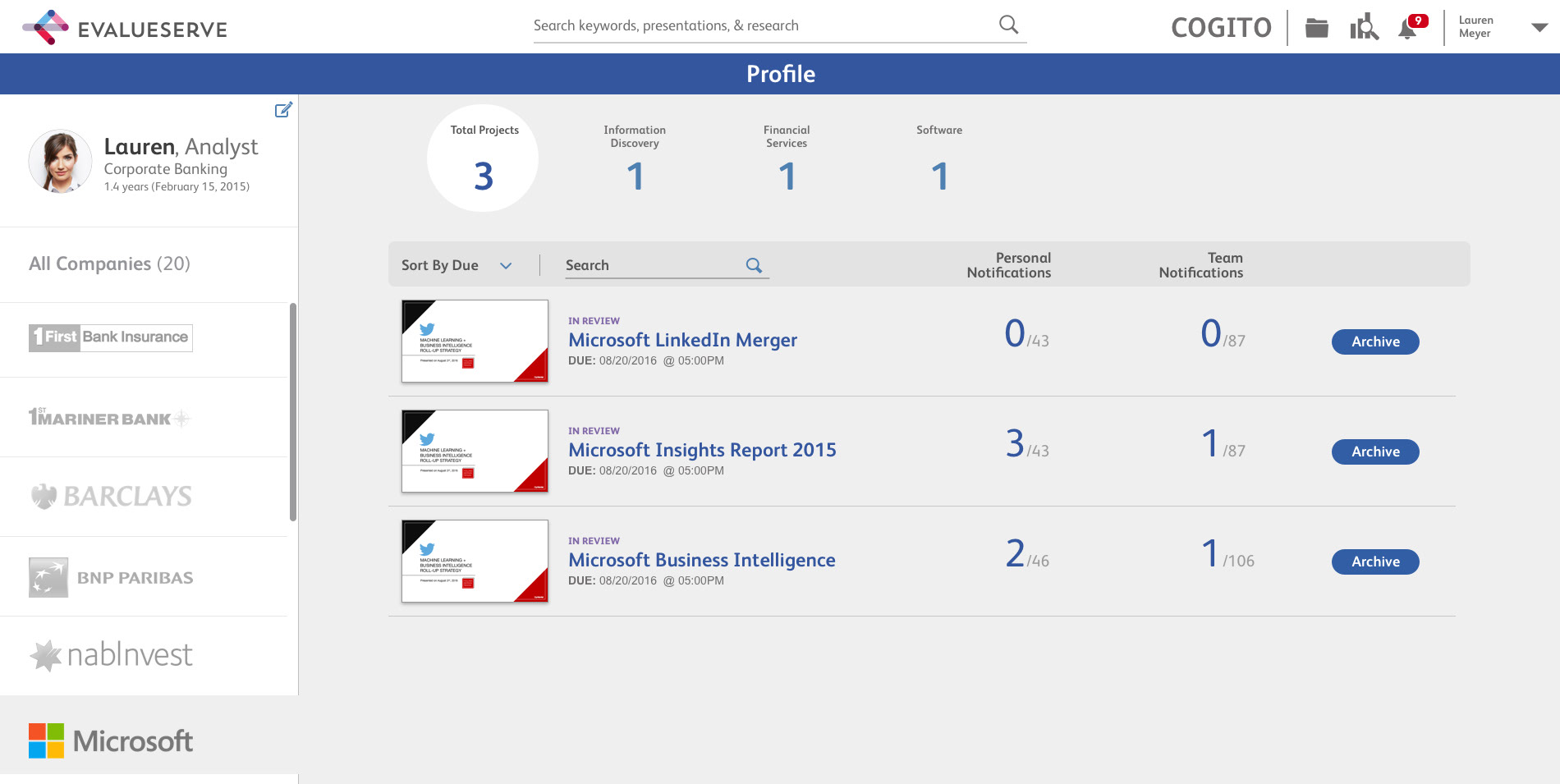Click team notifications 1/87 for Insights Report

(1223, 444)
